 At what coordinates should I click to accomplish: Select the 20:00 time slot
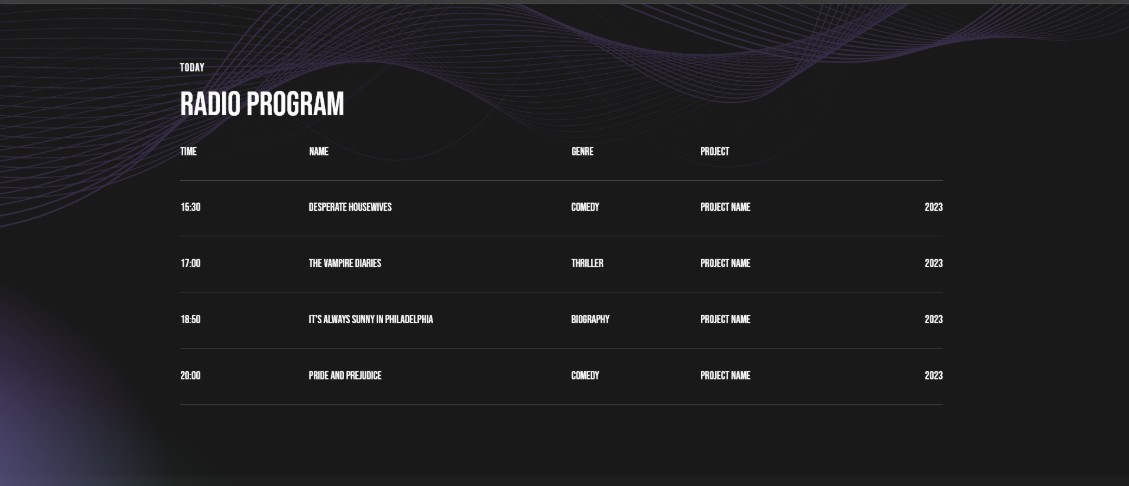coord(190,376)
